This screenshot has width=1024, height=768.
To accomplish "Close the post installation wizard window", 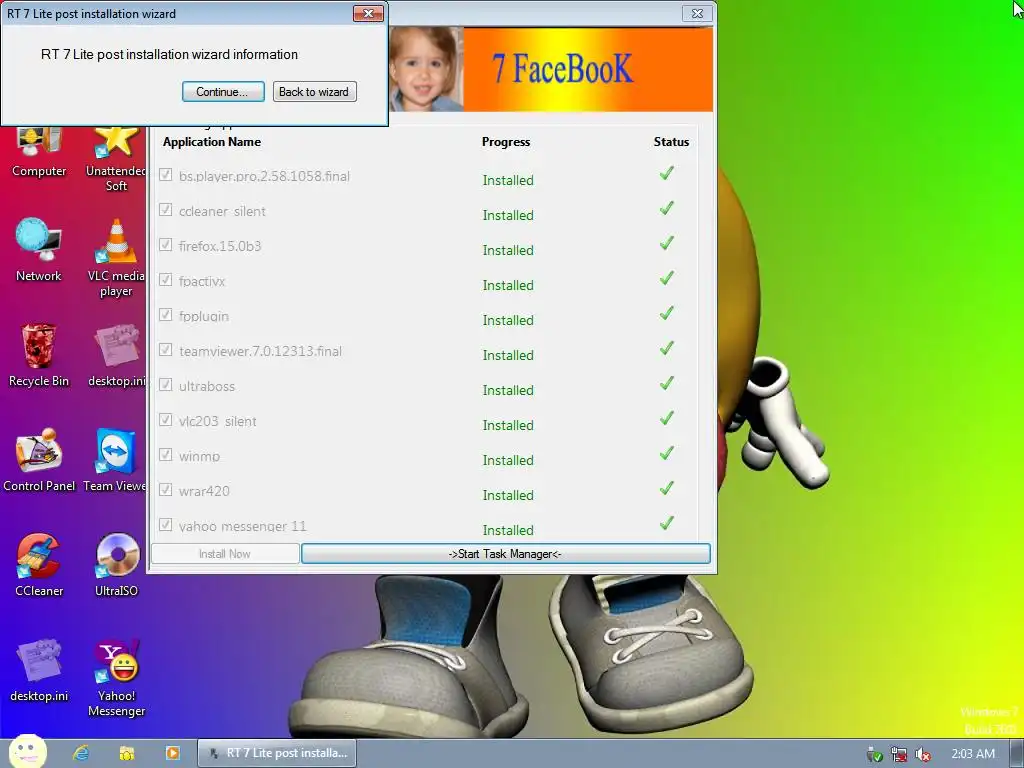I will coord(697,13).
